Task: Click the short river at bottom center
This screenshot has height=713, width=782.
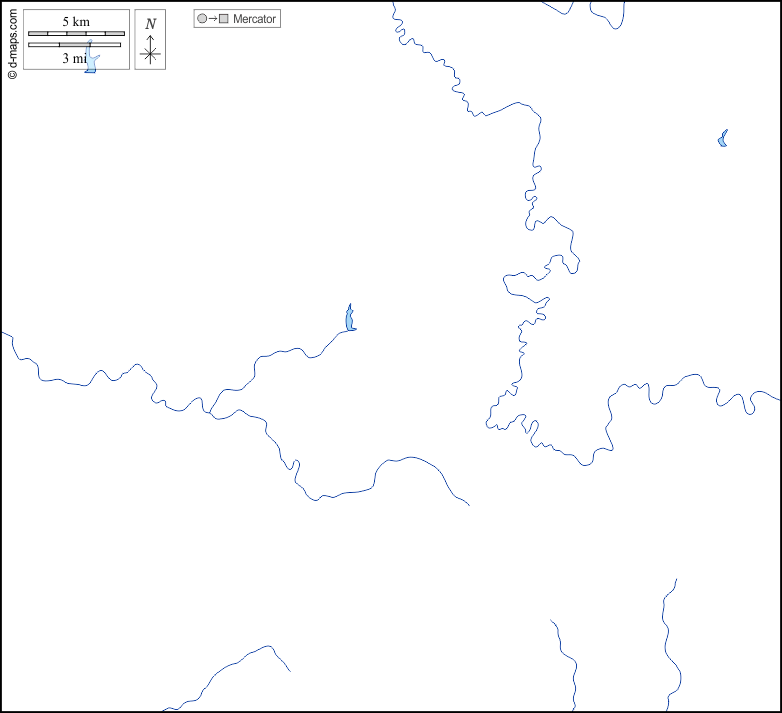Action: [565, 660]
